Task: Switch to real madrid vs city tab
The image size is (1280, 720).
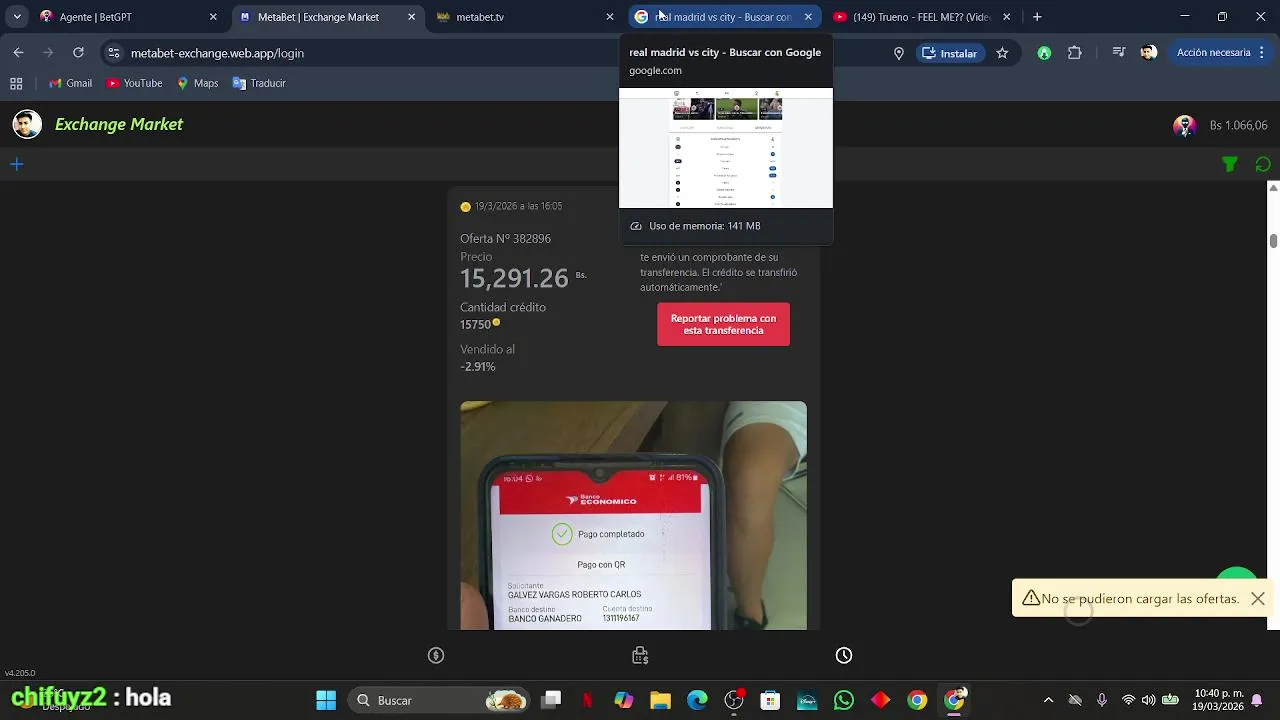Action: click(x=724, y=17)
